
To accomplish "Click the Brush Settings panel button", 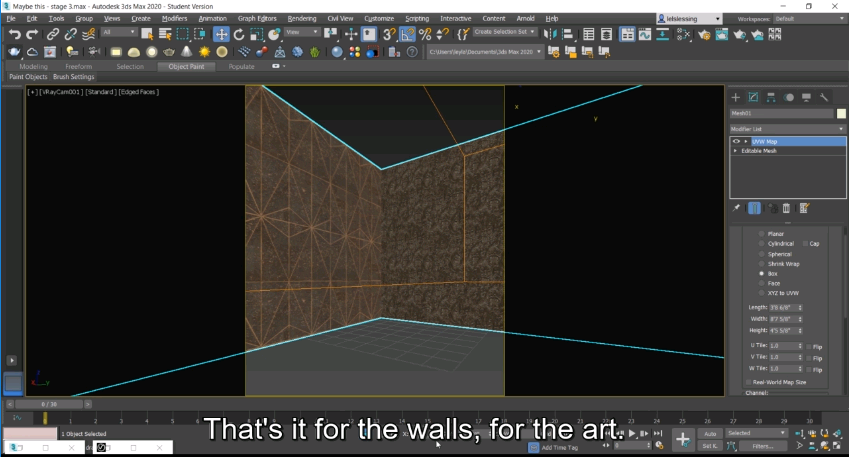I will (74, 77).
